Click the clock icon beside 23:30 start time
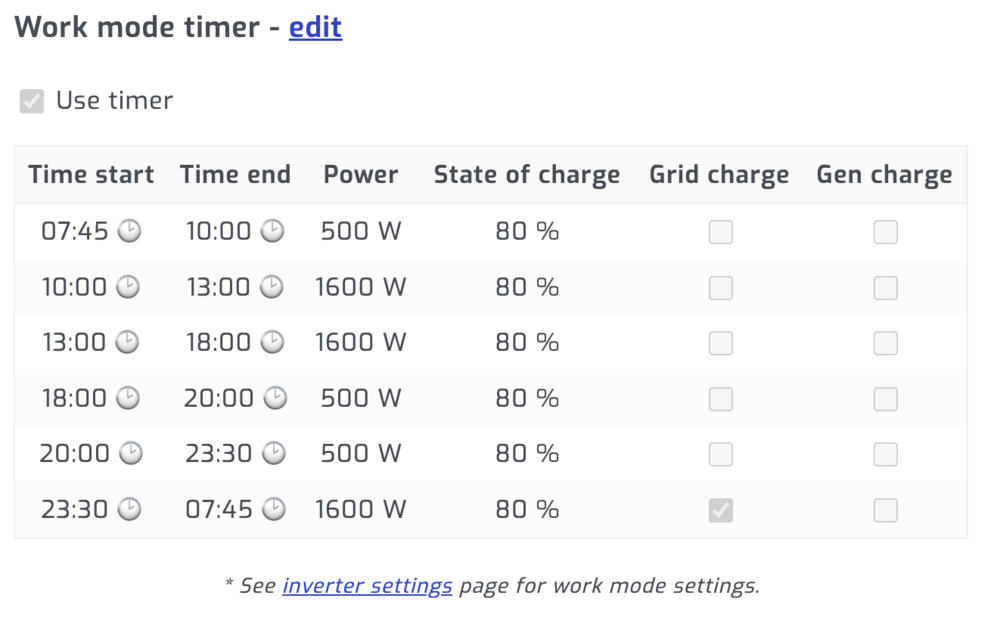 tap(129, 510)
